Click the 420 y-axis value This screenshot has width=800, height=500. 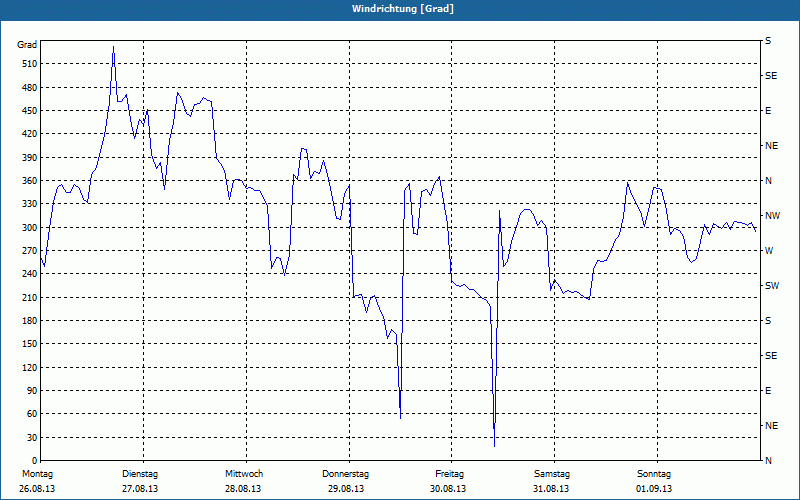click(30, 134)
